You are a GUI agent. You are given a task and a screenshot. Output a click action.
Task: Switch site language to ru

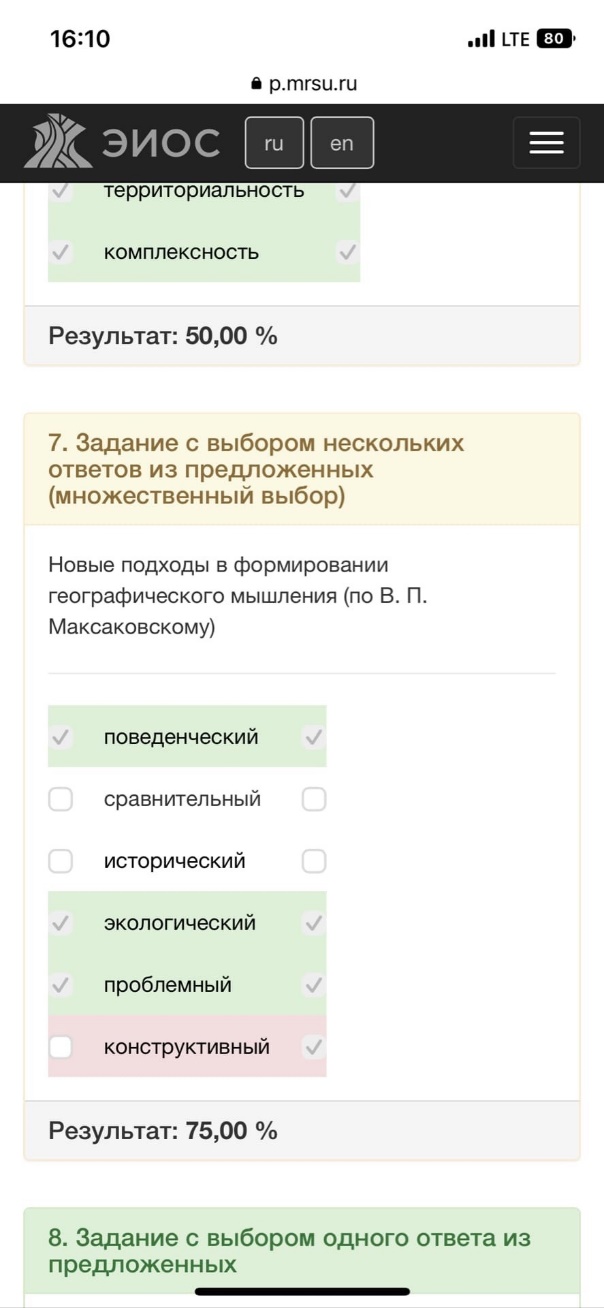pos(274,143)
